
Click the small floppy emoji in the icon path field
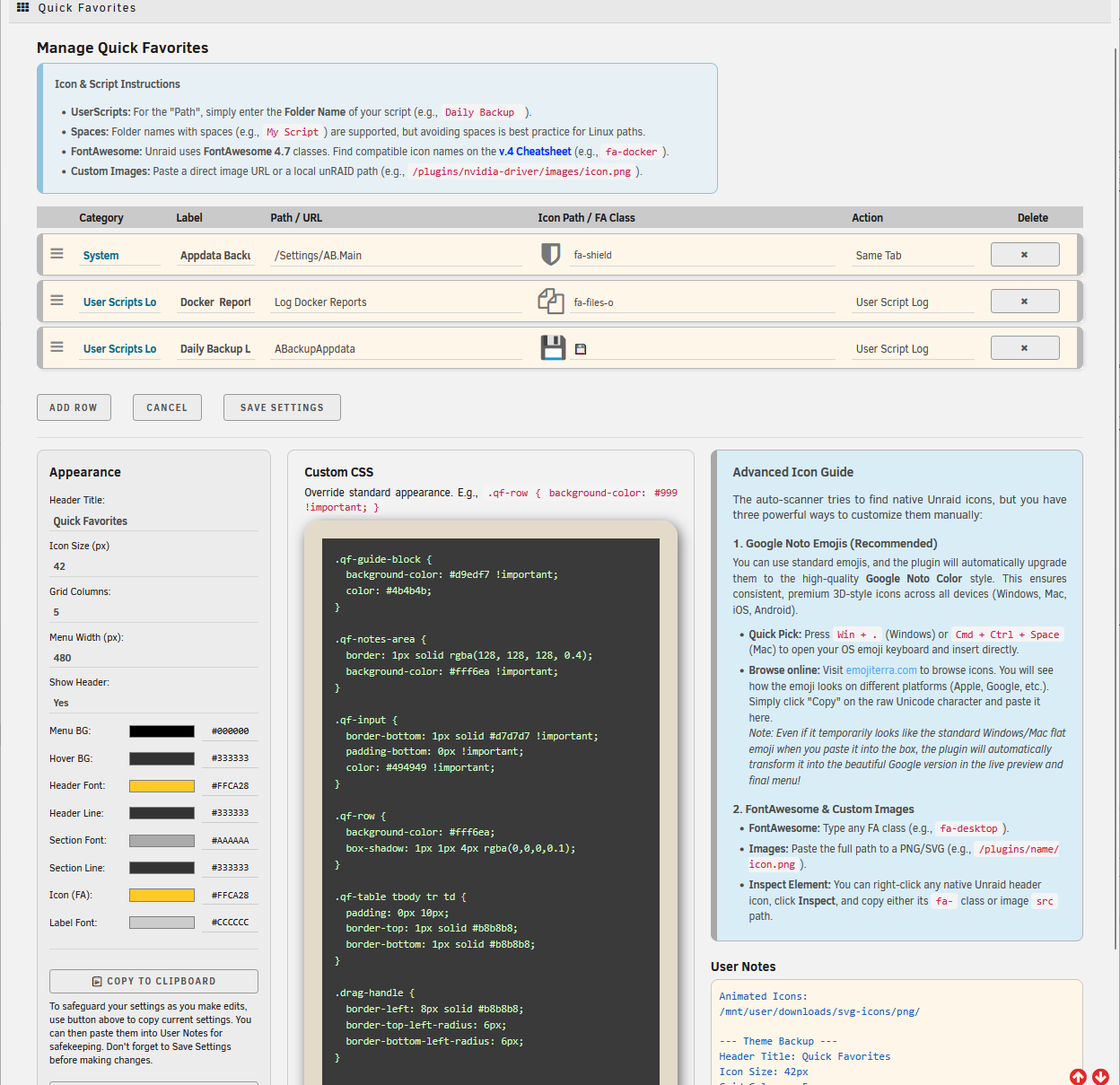581,349
